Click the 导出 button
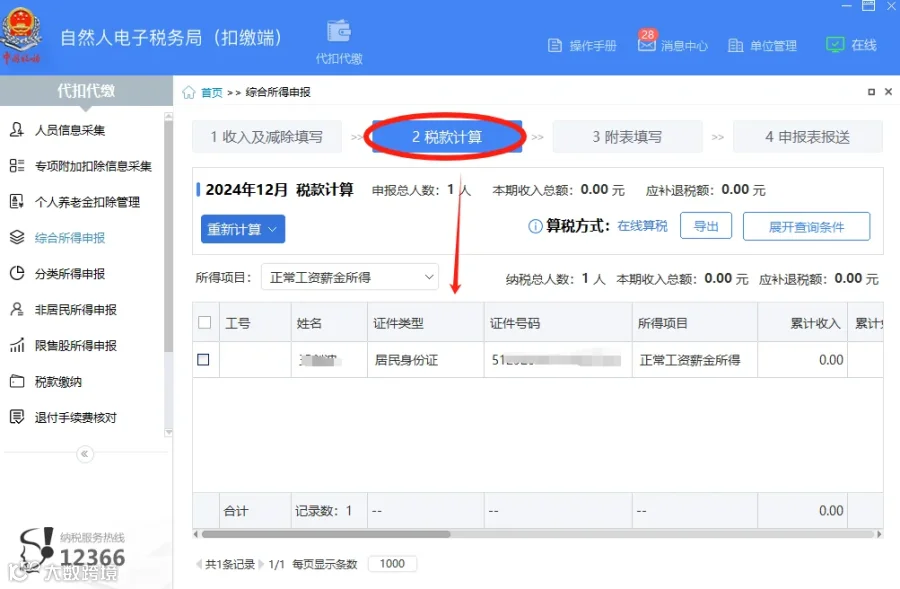 click(706, 226)
